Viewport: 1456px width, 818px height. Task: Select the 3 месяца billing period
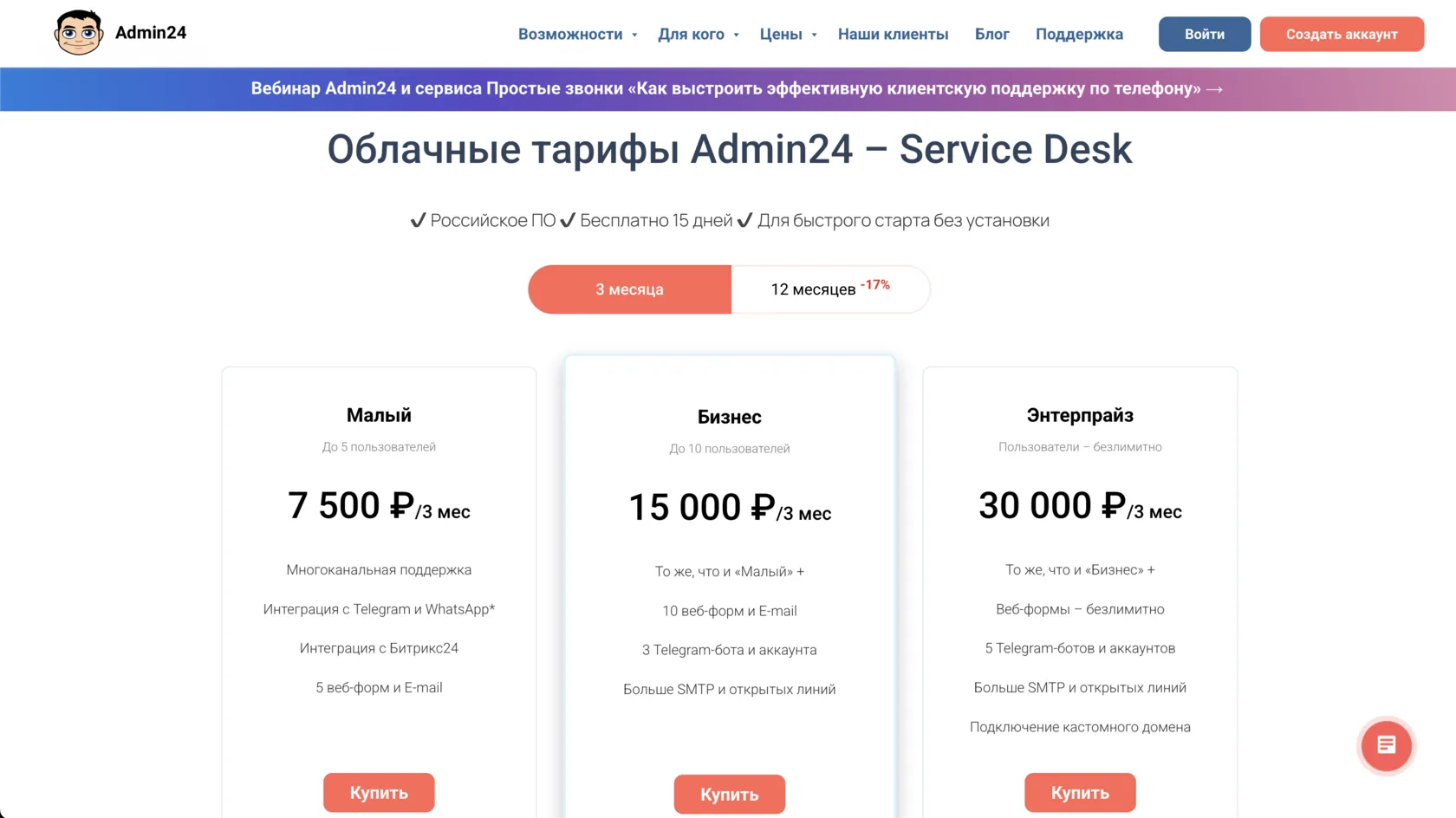coord(630,289)
